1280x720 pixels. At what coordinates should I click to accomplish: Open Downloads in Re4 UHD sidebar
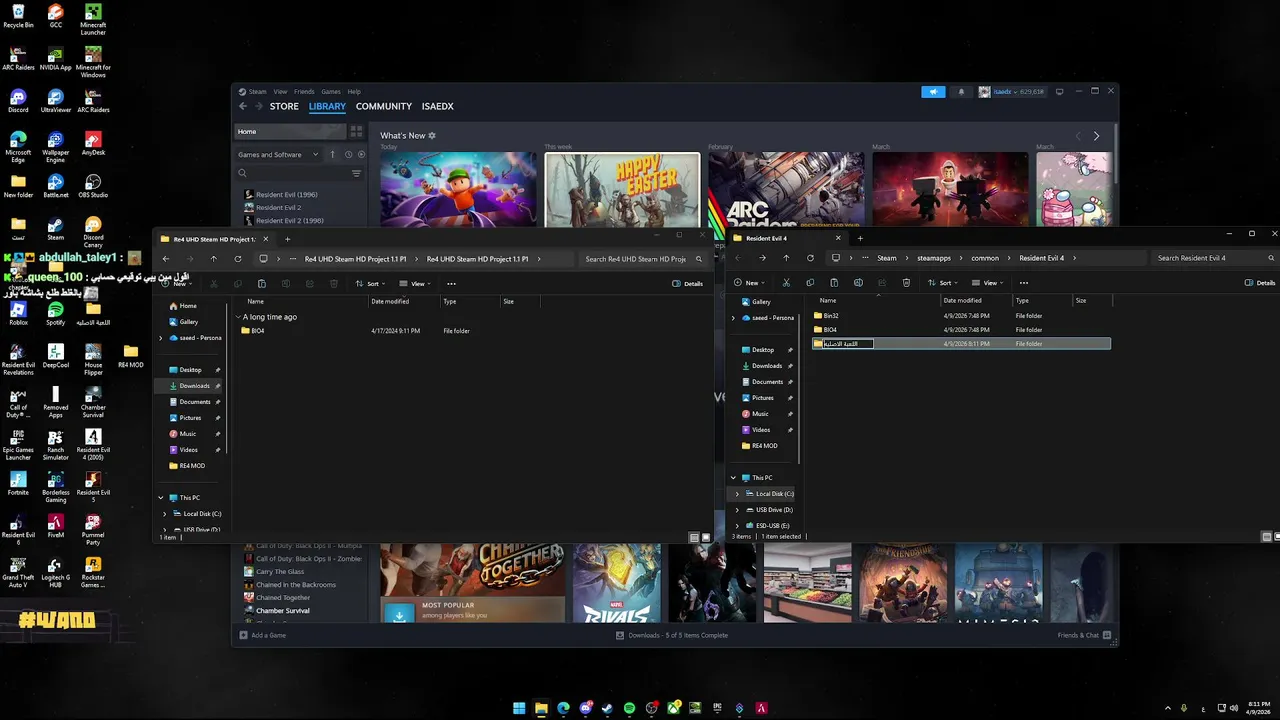pos(195,386)
